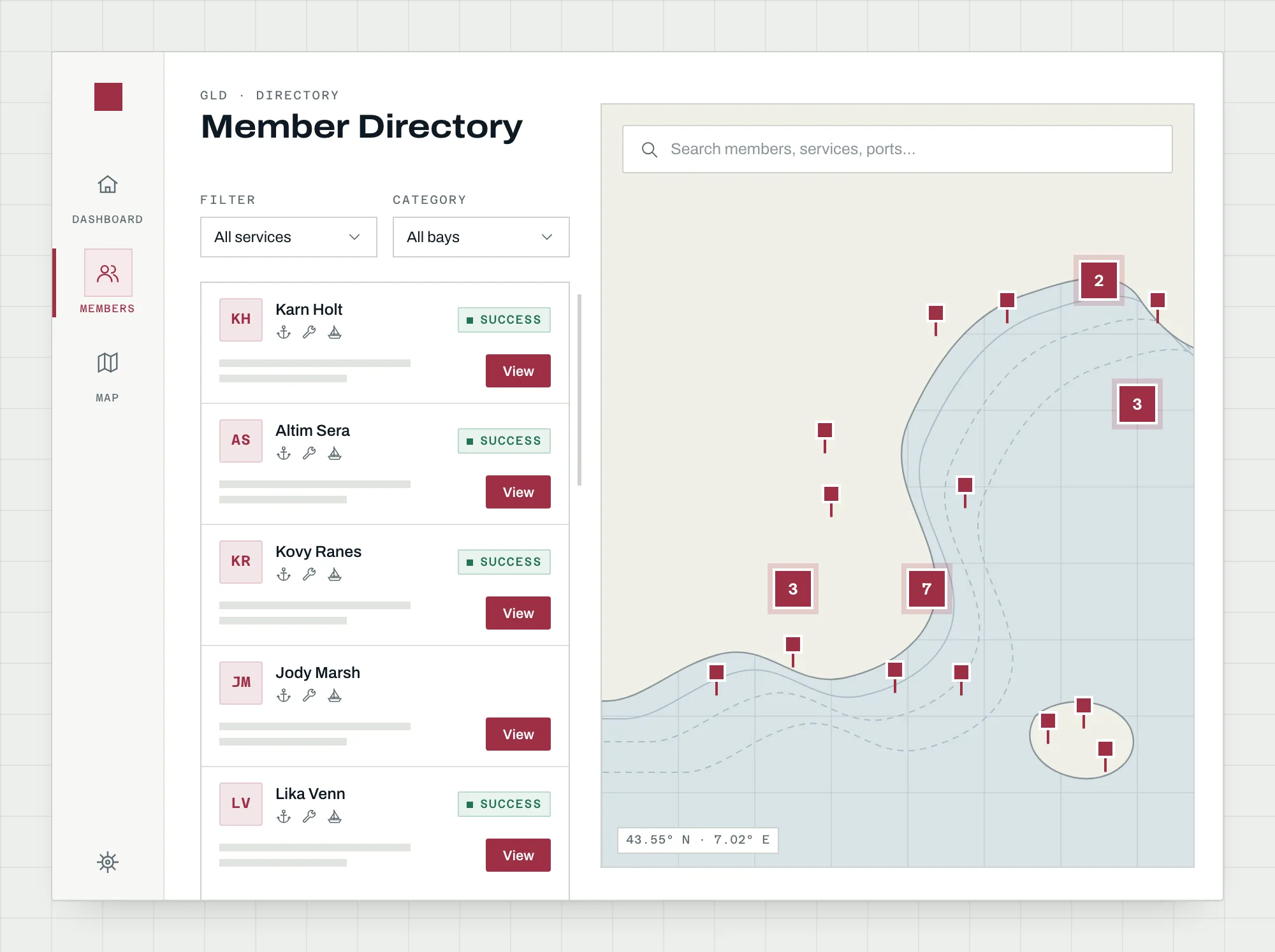The height and width of the screenshot is (952, 1275).
Task: Click Karn Holt's sailboat icon
Action: pyautogui.click(x=335, y=333)
